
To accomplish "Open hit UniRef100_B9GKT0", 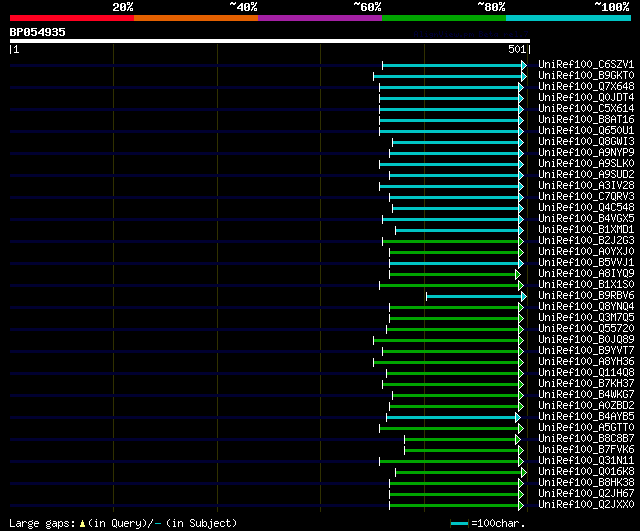I will click(x=586, y=76).
